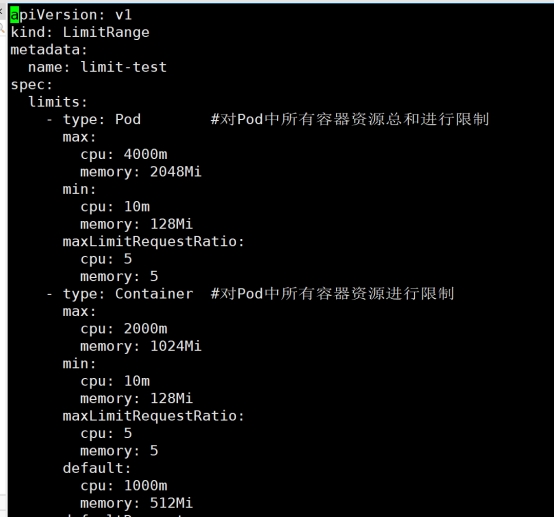Click the metadata: line
554x517 pixels.
(49, 50)
